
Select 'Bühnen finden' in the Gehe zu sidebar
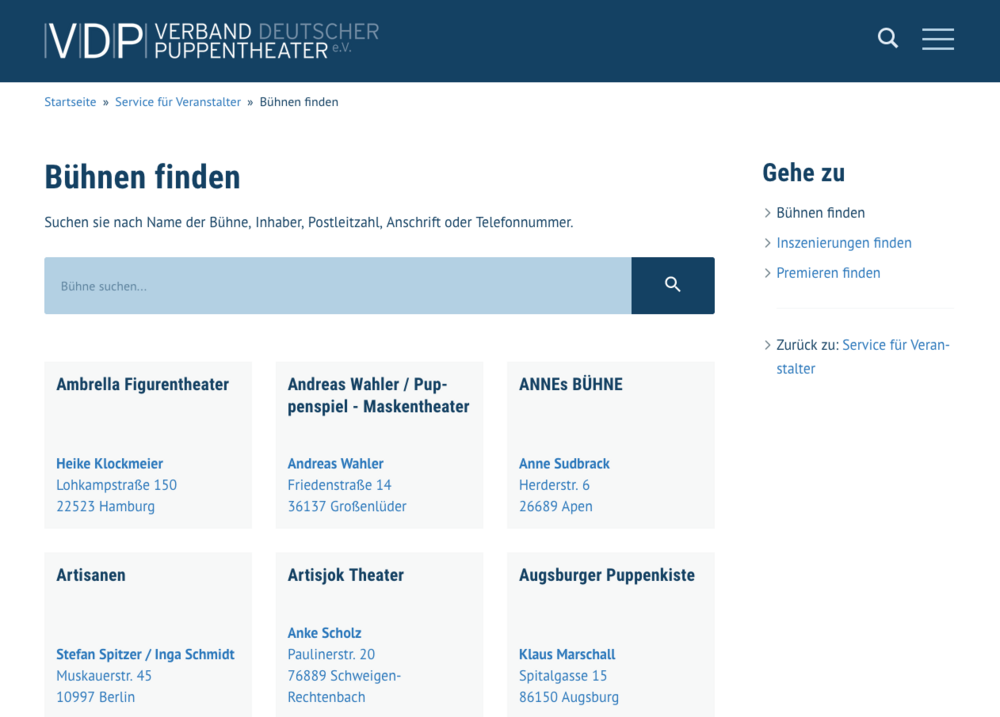[x=820, y=213]
